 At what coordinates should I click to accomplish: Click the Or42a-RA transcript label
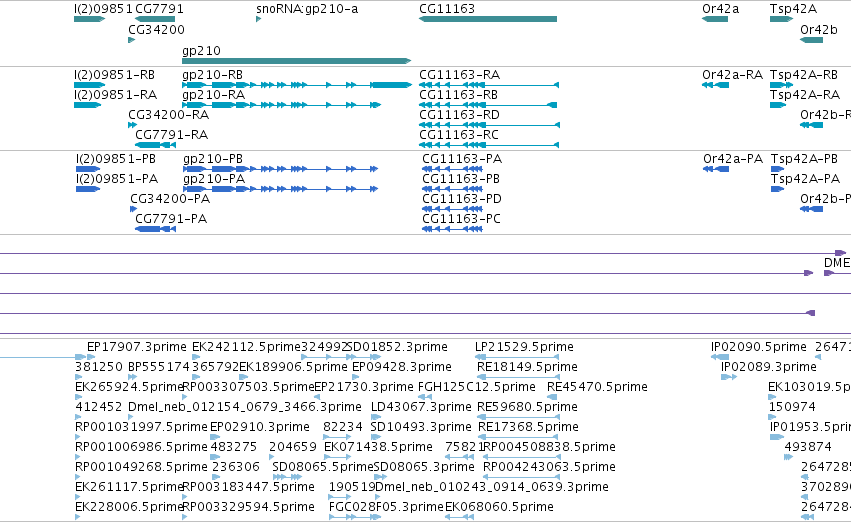[x=732, y=75]
